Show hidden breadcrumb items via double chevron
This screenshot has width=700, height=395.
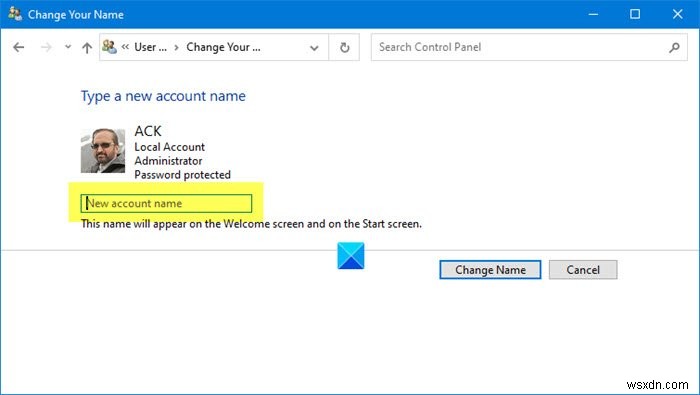click(125, 47)
